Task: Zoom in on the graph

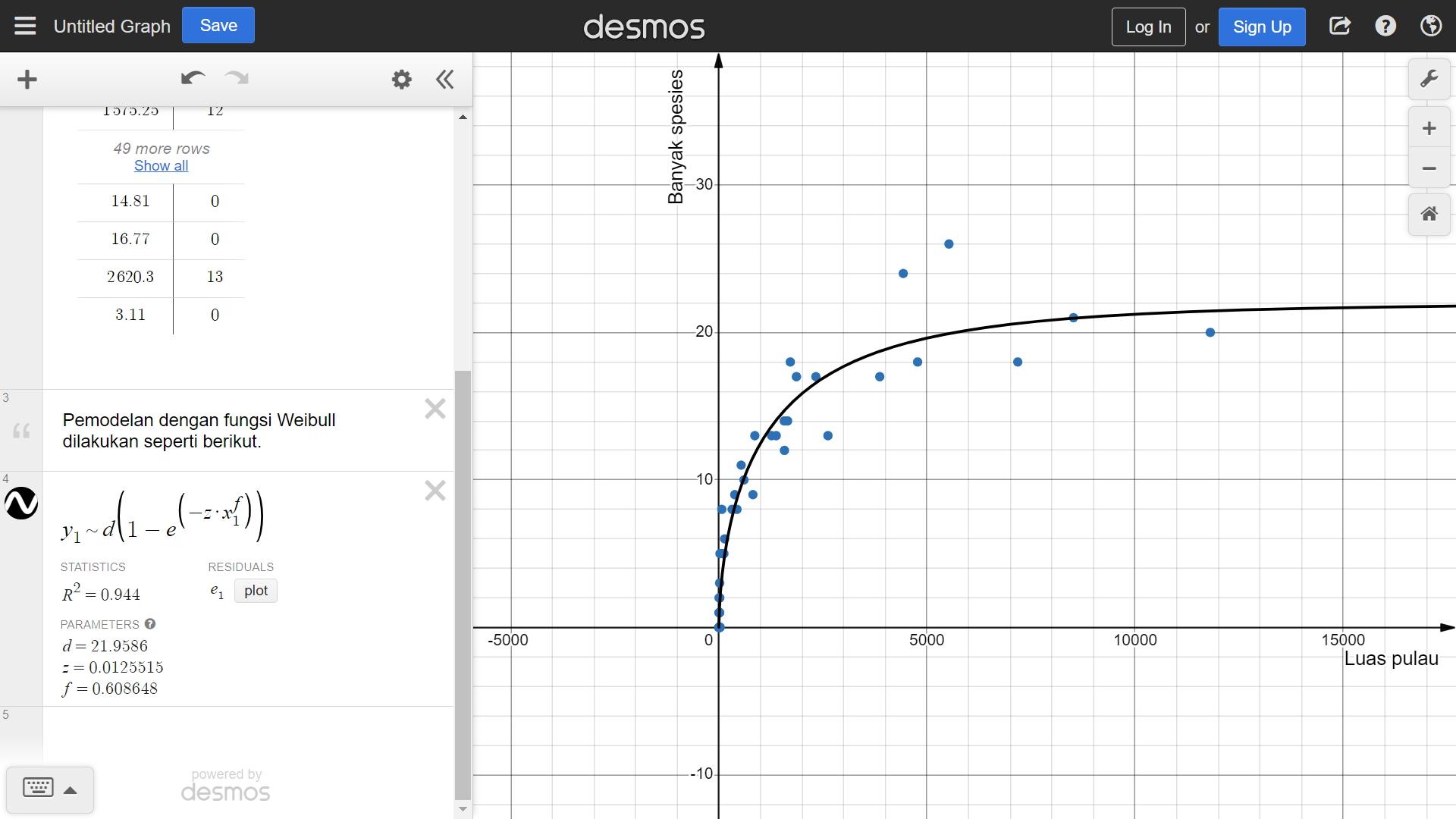Action: pyautogui.click(x=1429, y=128)
